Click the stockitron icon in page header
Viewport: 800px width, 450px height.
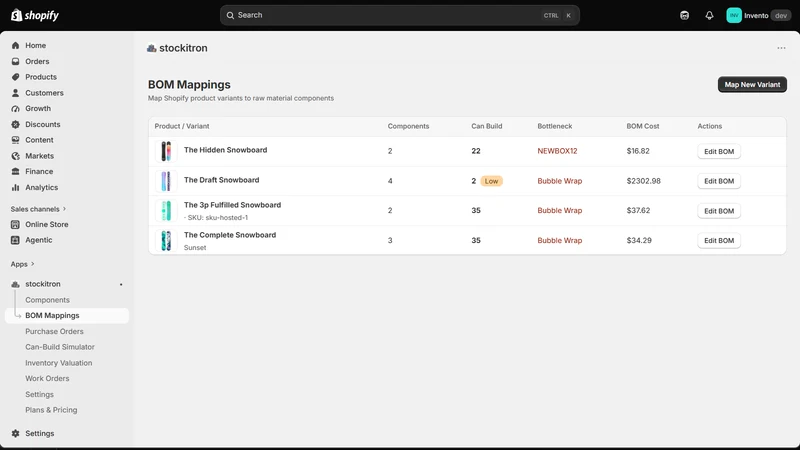click(152, 48)
